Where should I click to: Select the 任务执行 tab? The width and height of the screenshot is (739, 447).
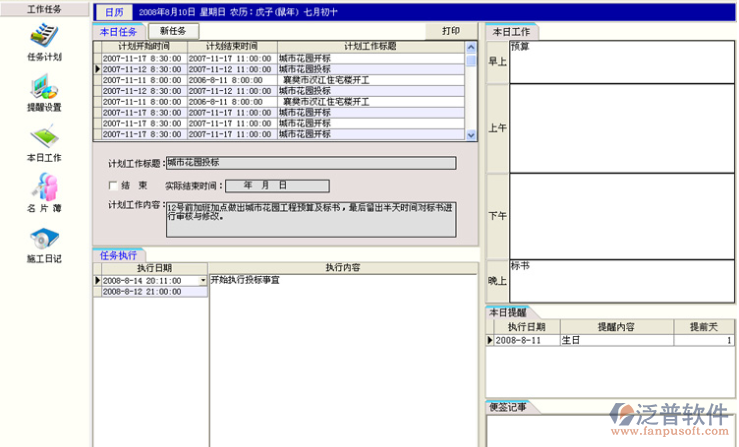coord(119,255)
